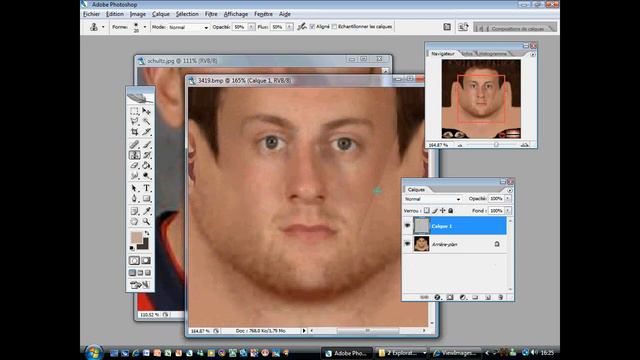Viewport: 640px width, 360px height.
Task: Open the Fichier menu
Action: 91,14
